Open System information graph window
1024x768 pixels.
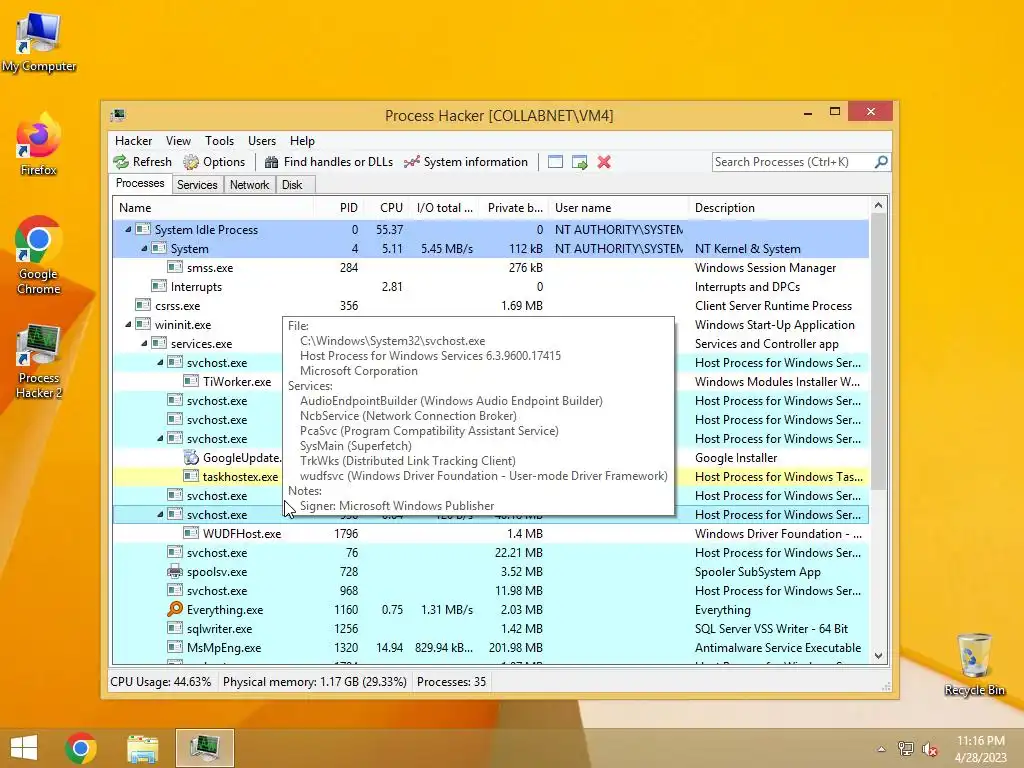[466, 162]
